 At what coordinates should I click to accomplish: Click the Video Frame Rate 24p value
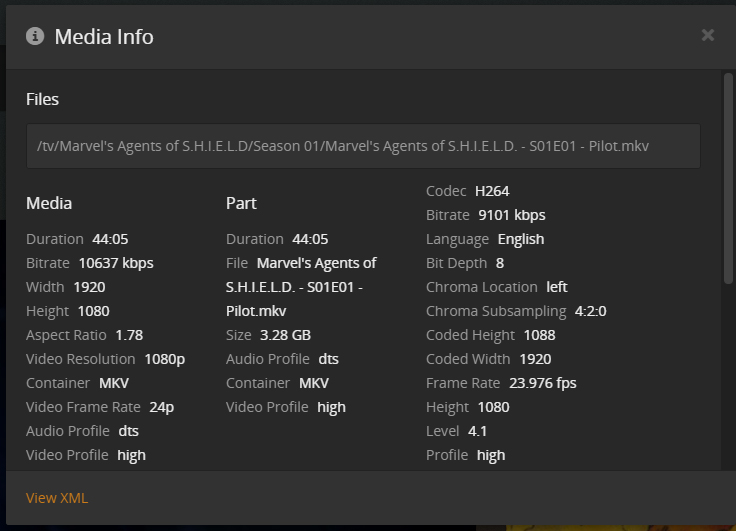(162, 407)
